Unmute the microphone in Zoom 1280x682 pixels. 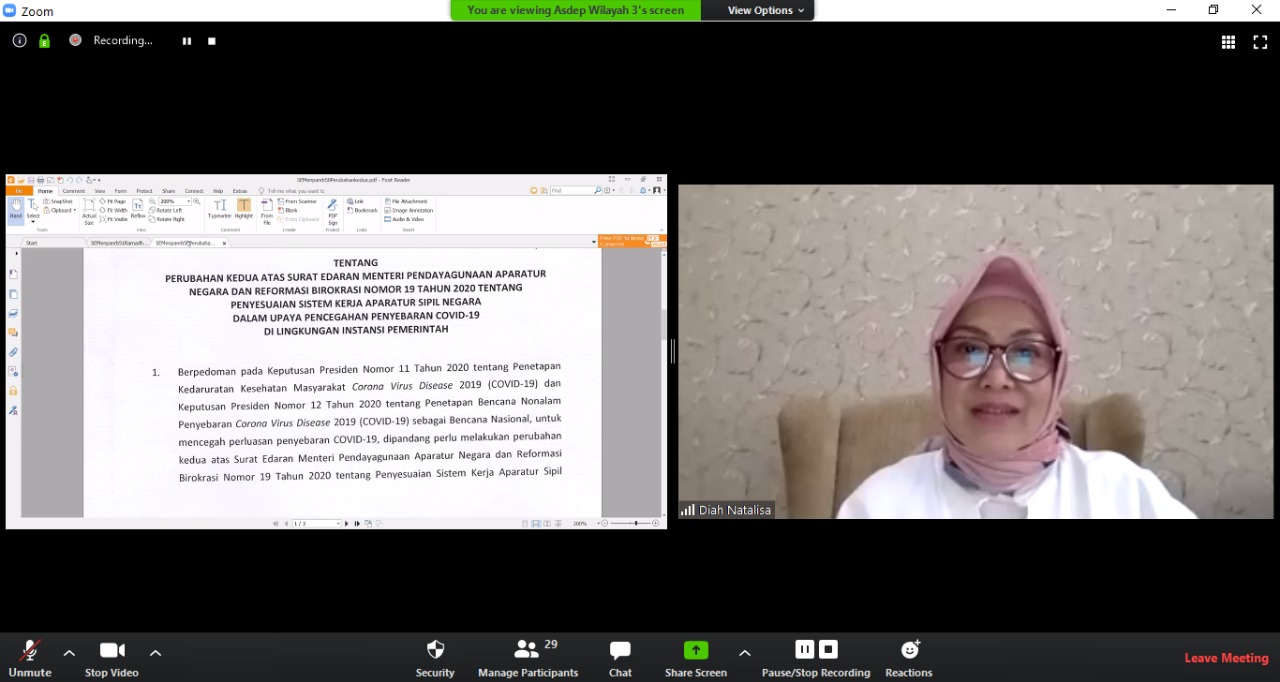click(x=30, y=658)
